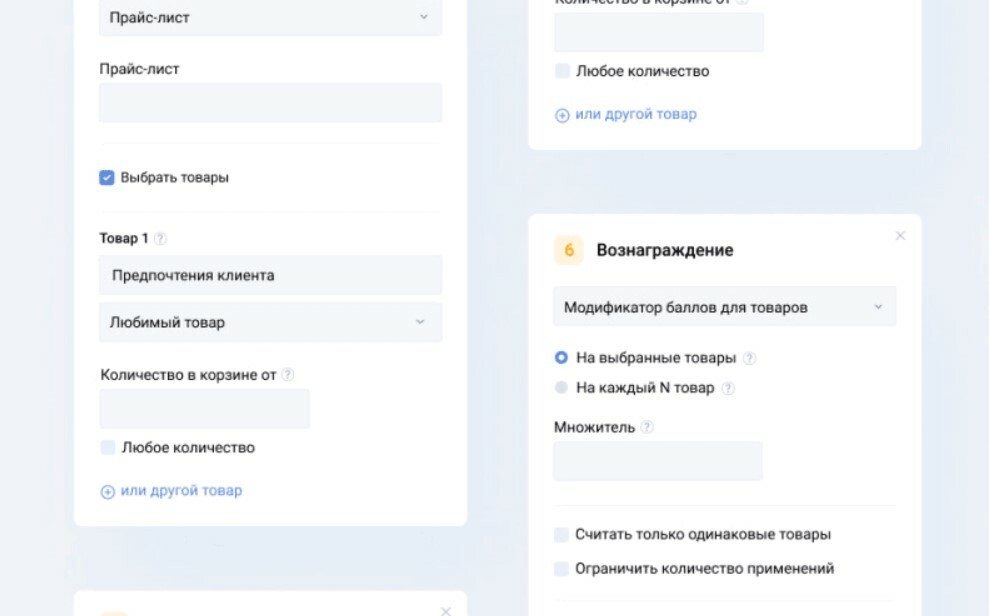This screenshot has height=616, width=989.
Task: Click help icon next to На каждый N товар
Action: 728,388
